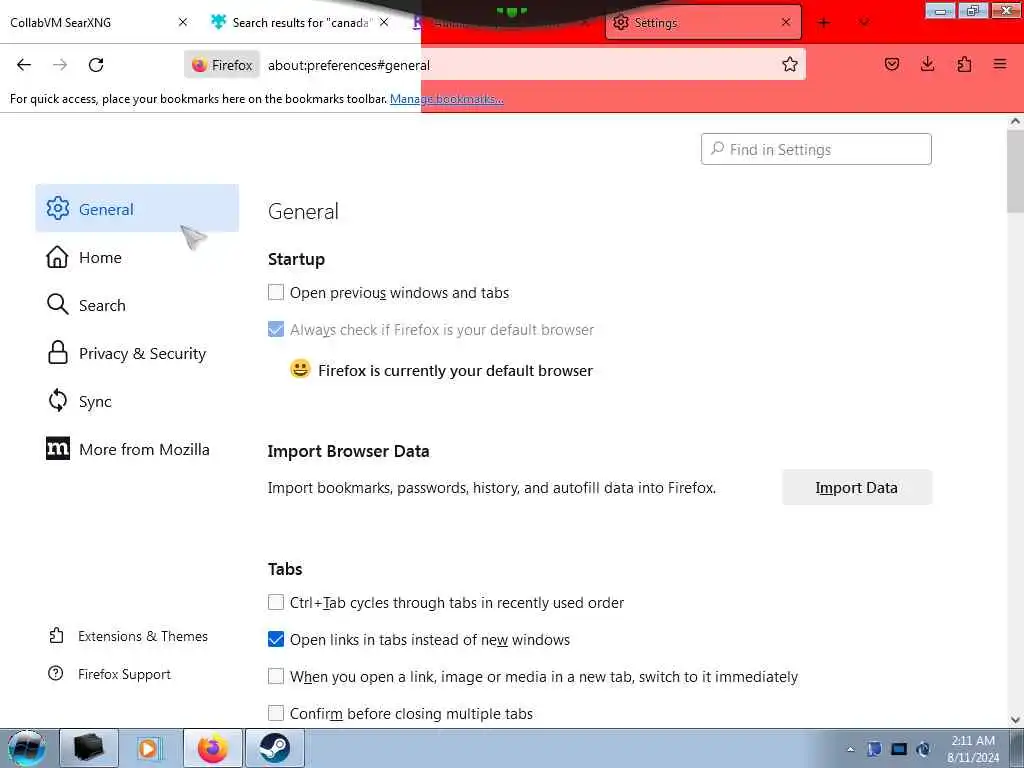Enable Ctrl+Tab cycles through tabs checkbox
The height and width of the screenshot is (768, 1024).
coord(276,602)
